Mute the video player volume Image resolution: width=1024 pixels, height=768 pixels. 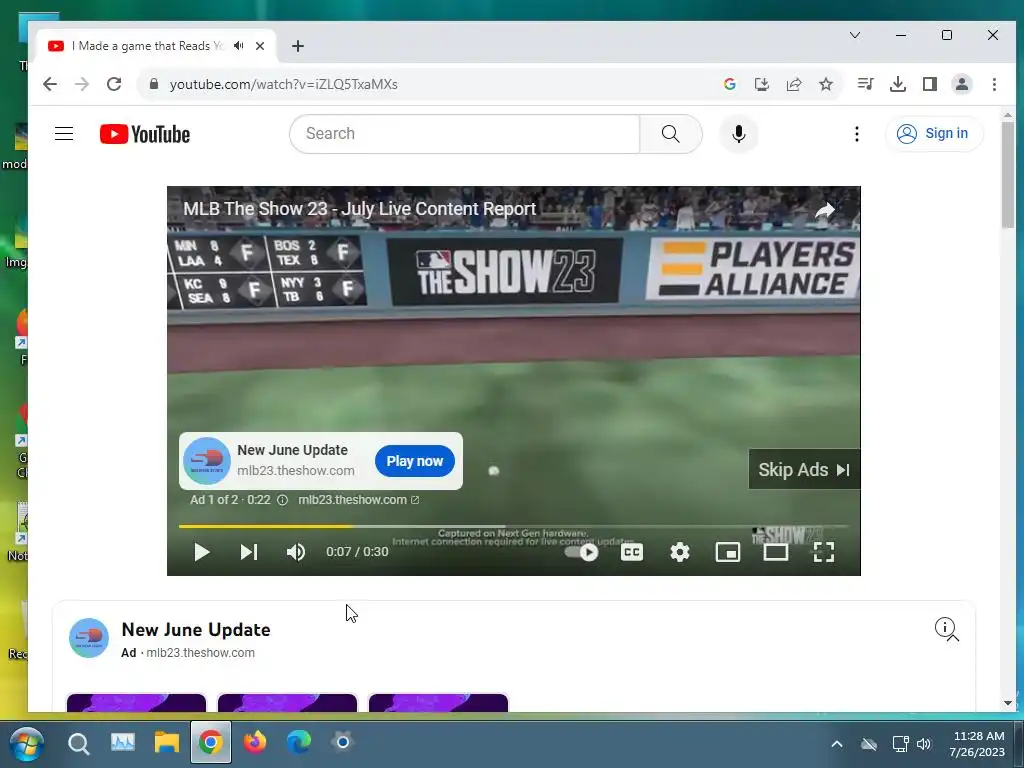pos(296,552)
